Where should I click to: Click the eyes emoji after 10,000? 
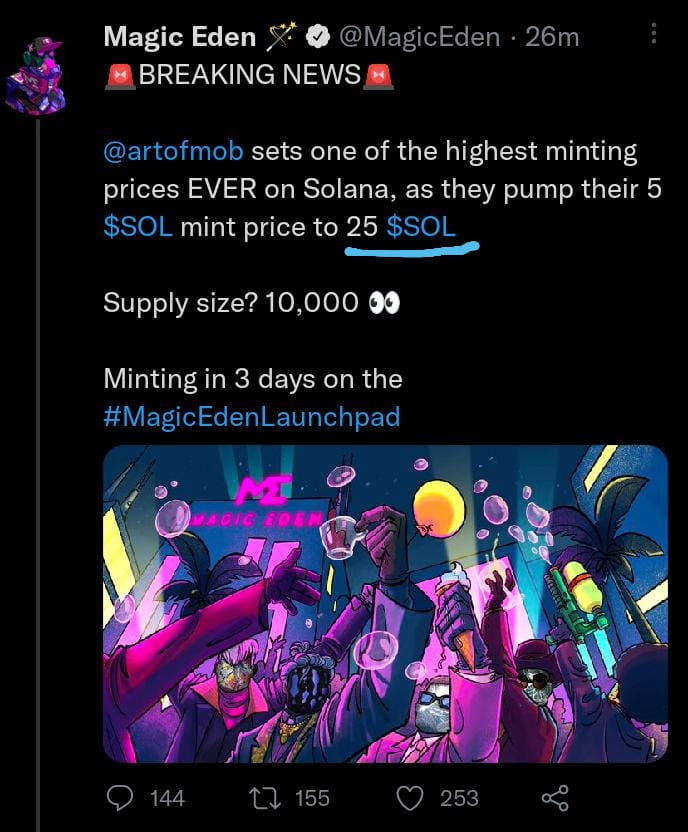[x=385, y=304]
